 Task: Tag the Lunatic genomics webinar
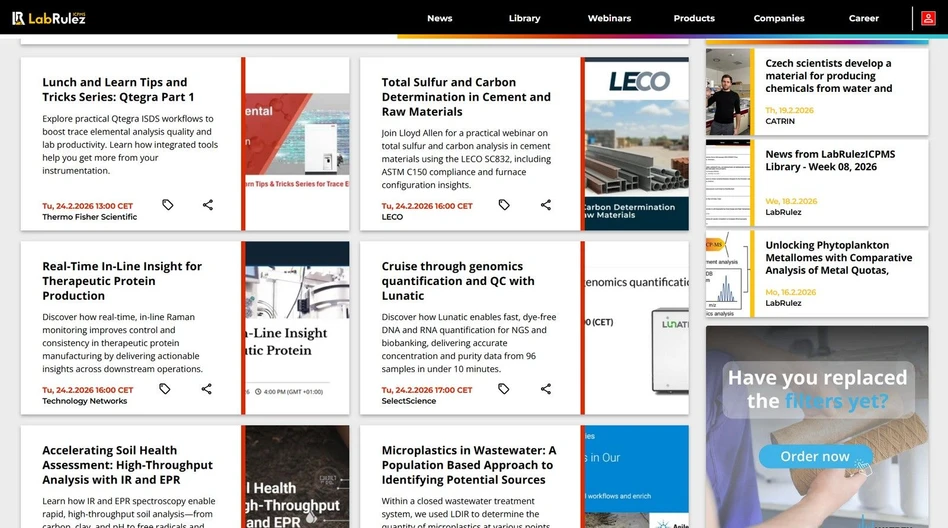pos(503,389)
